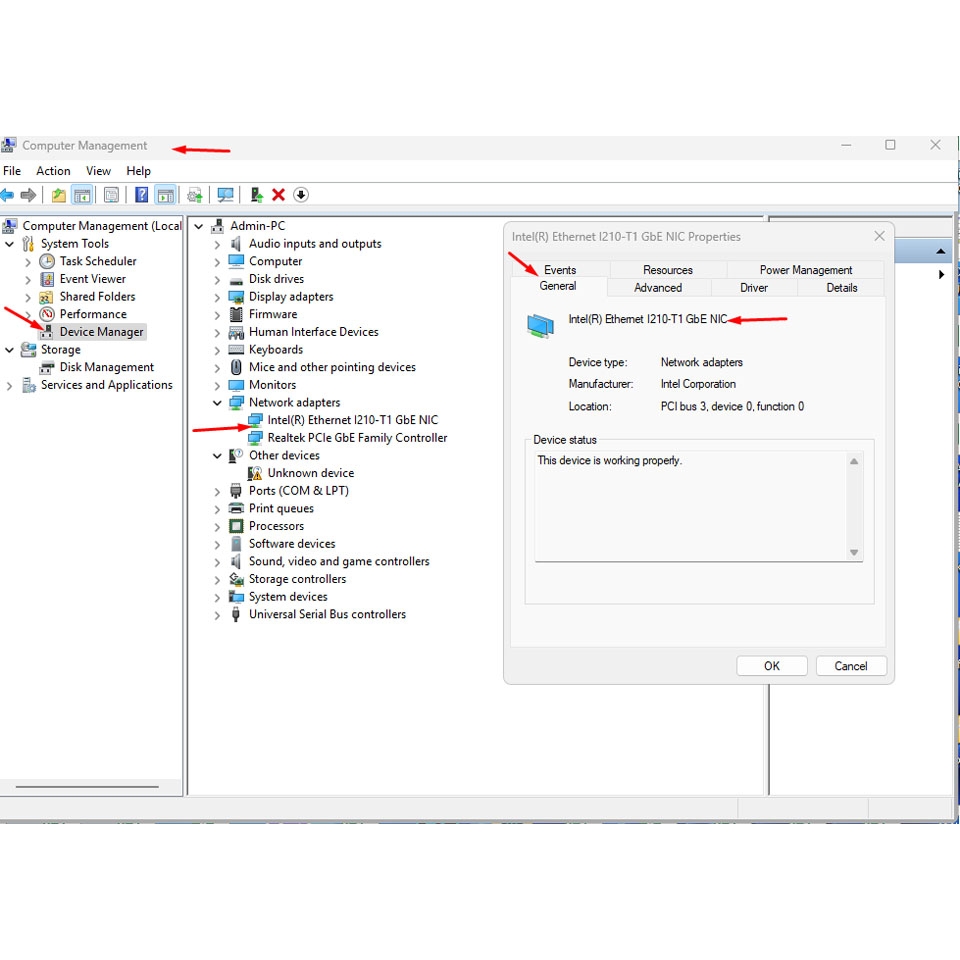
Task: Expand Services and Applications node
Action: pos(9,386)
